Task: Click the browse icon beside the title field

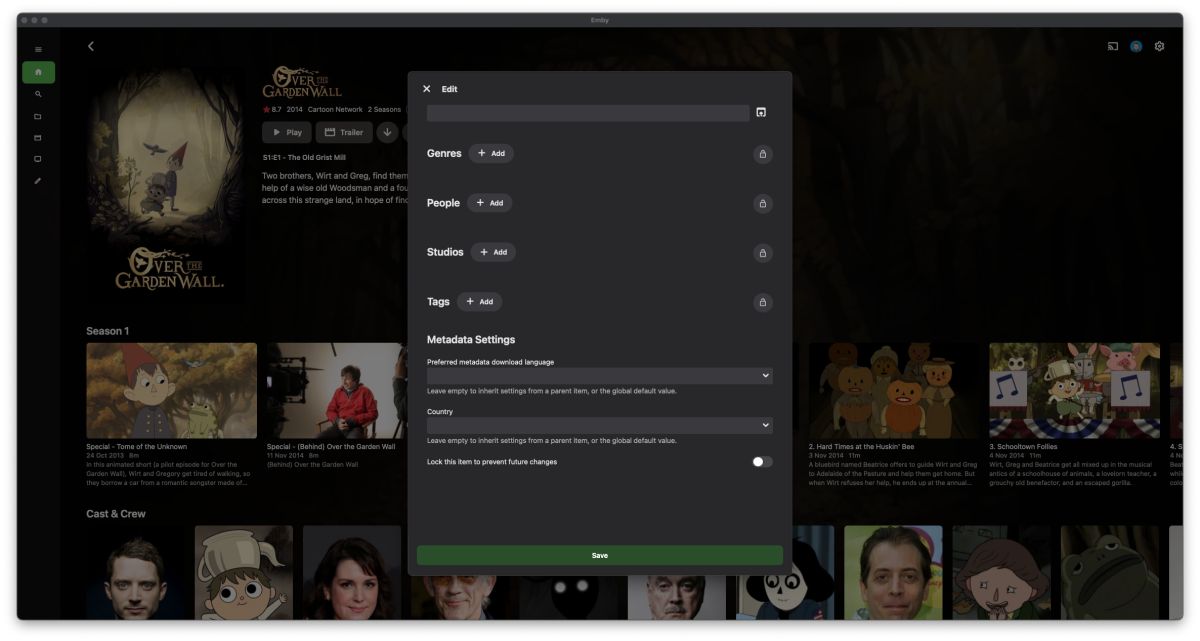Action: point(761,112)
